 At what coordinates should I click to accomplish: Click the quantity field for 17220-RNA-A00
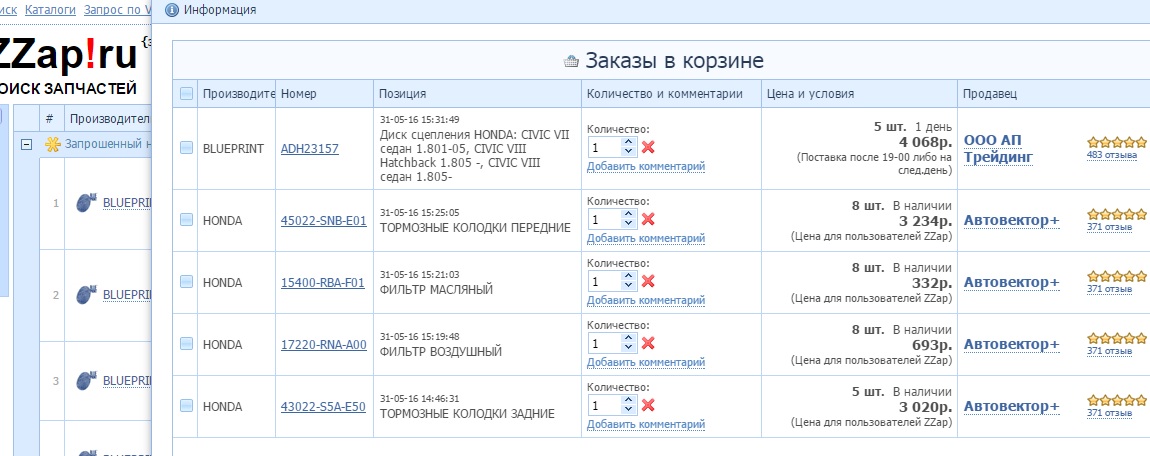point(604,344)
